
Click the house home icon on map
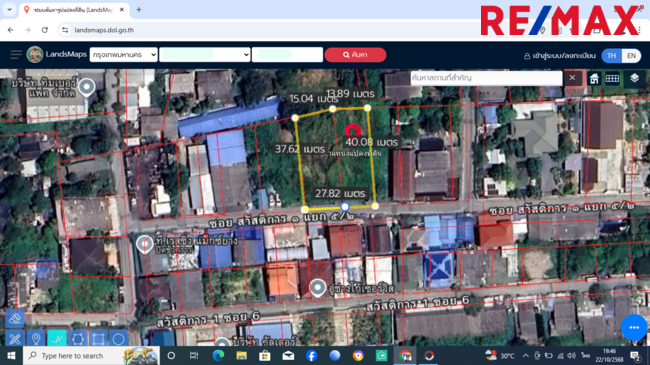pyautogui.click(x=594, y=78)
